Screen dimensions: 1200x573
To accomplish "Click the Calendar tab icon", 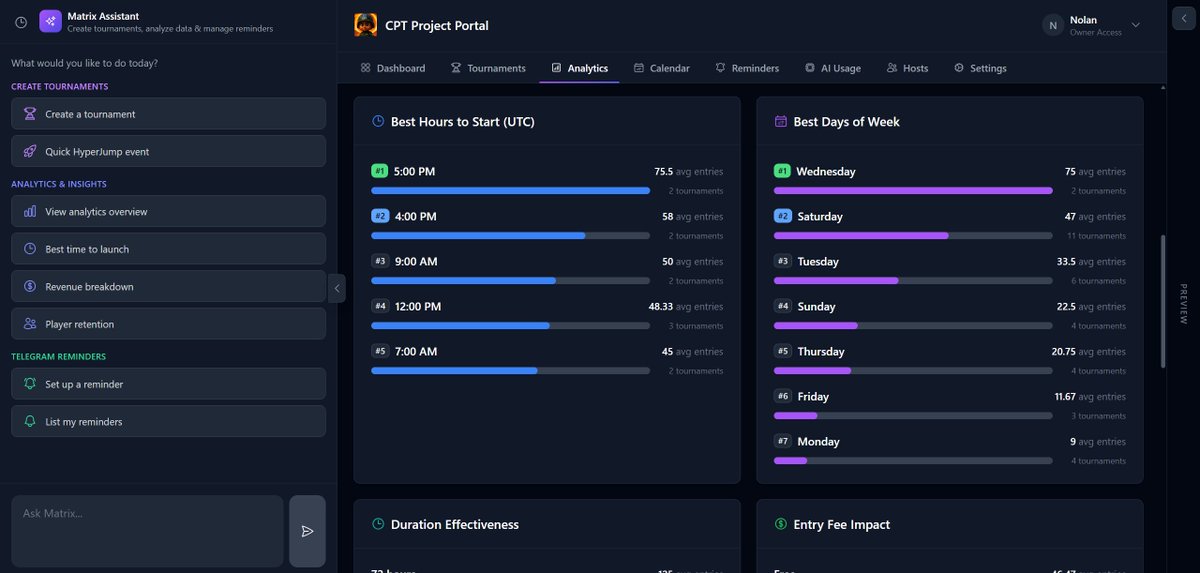I will (x=639, y=68).
